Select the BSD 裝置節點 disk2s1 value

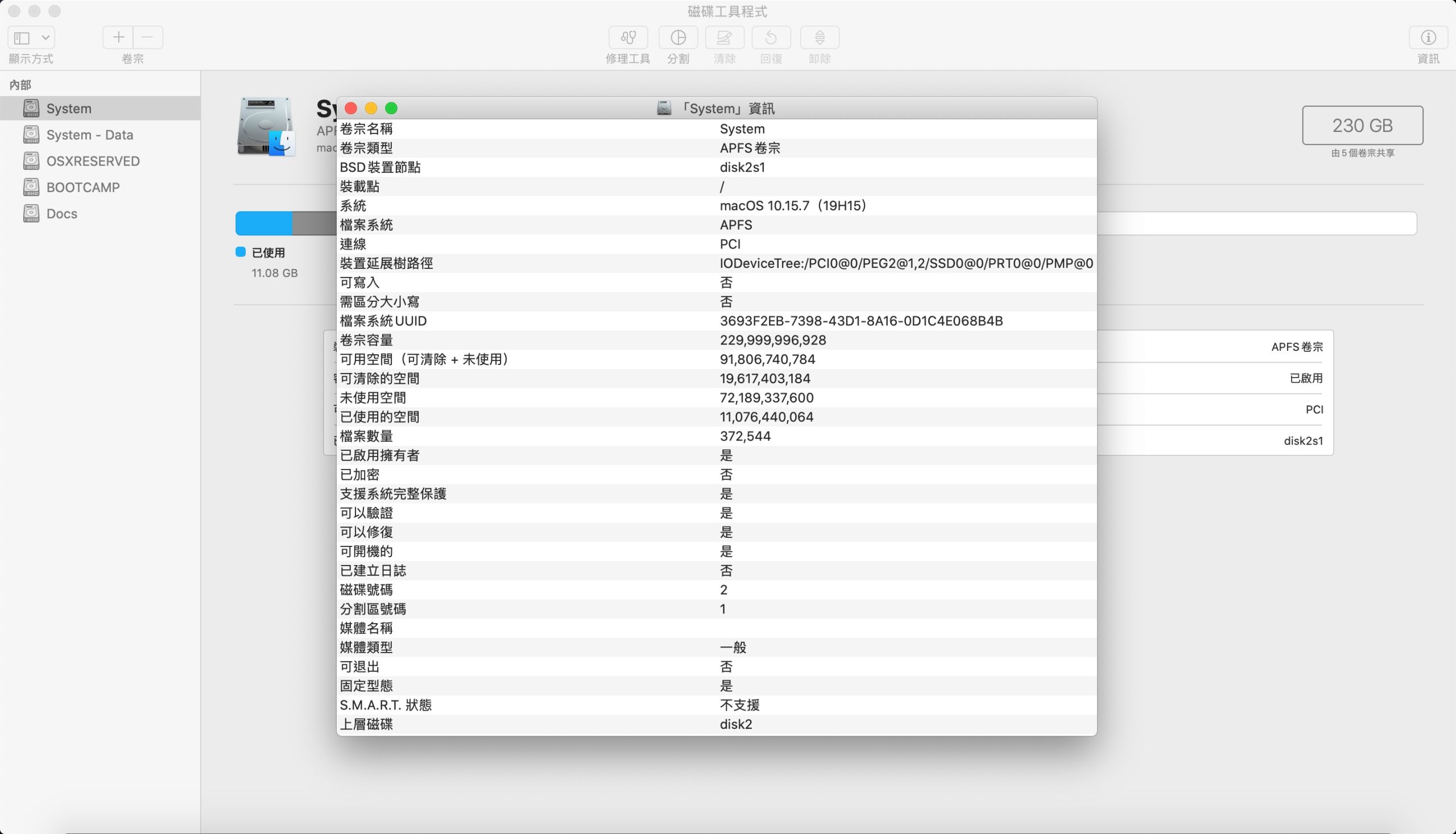coord(742,167)
